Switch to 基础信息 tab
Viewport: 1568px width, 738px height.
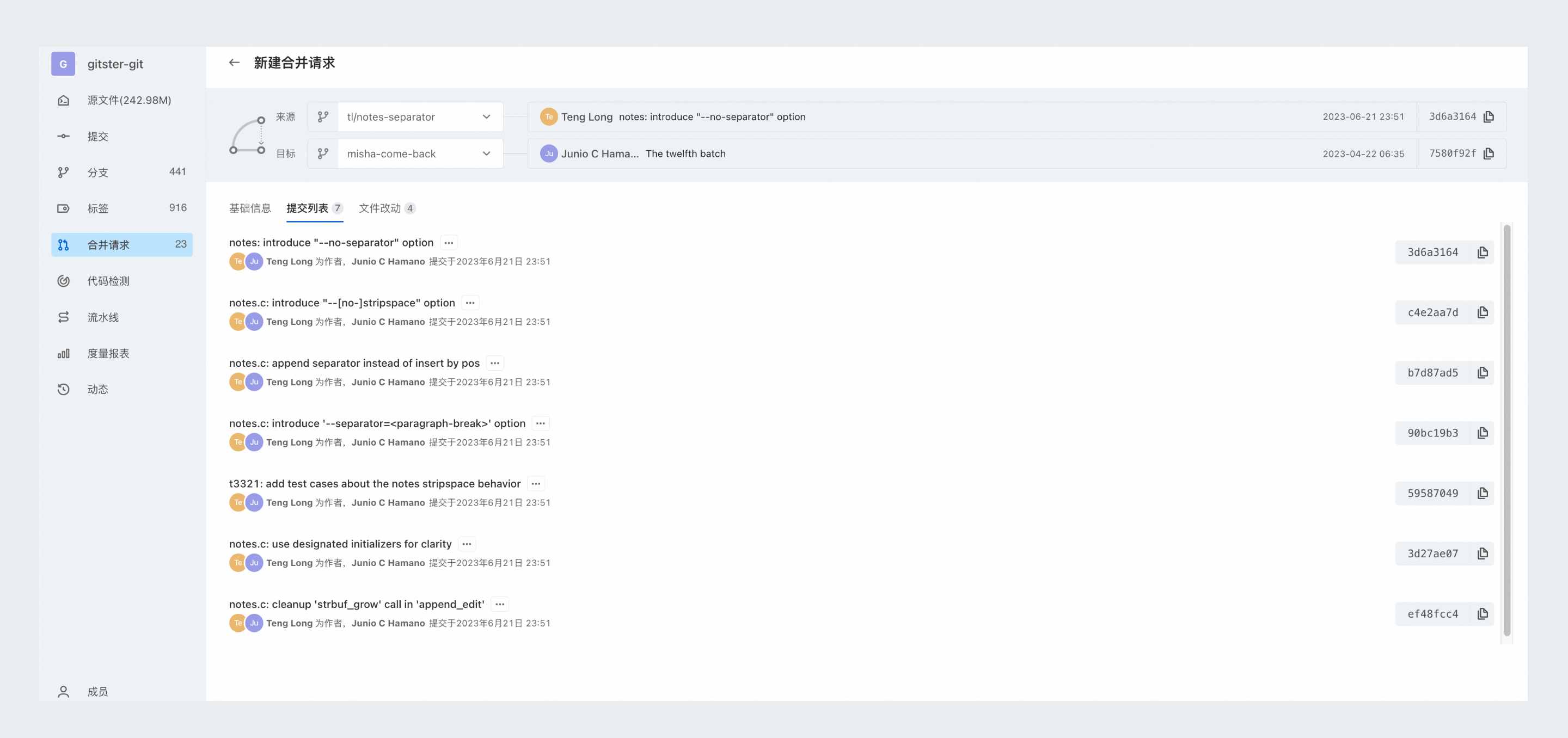tap(249, 208)
